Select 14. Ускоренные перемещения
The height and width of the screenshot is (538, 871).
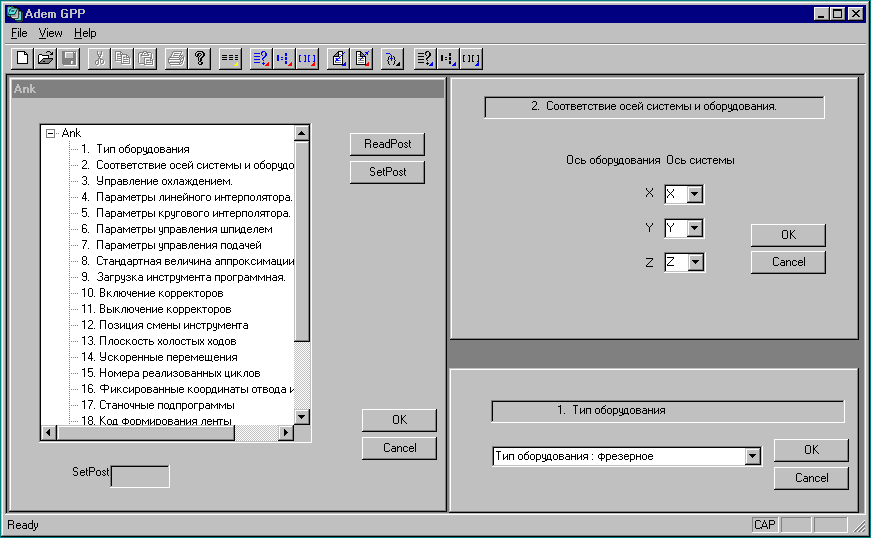[159, 358]
